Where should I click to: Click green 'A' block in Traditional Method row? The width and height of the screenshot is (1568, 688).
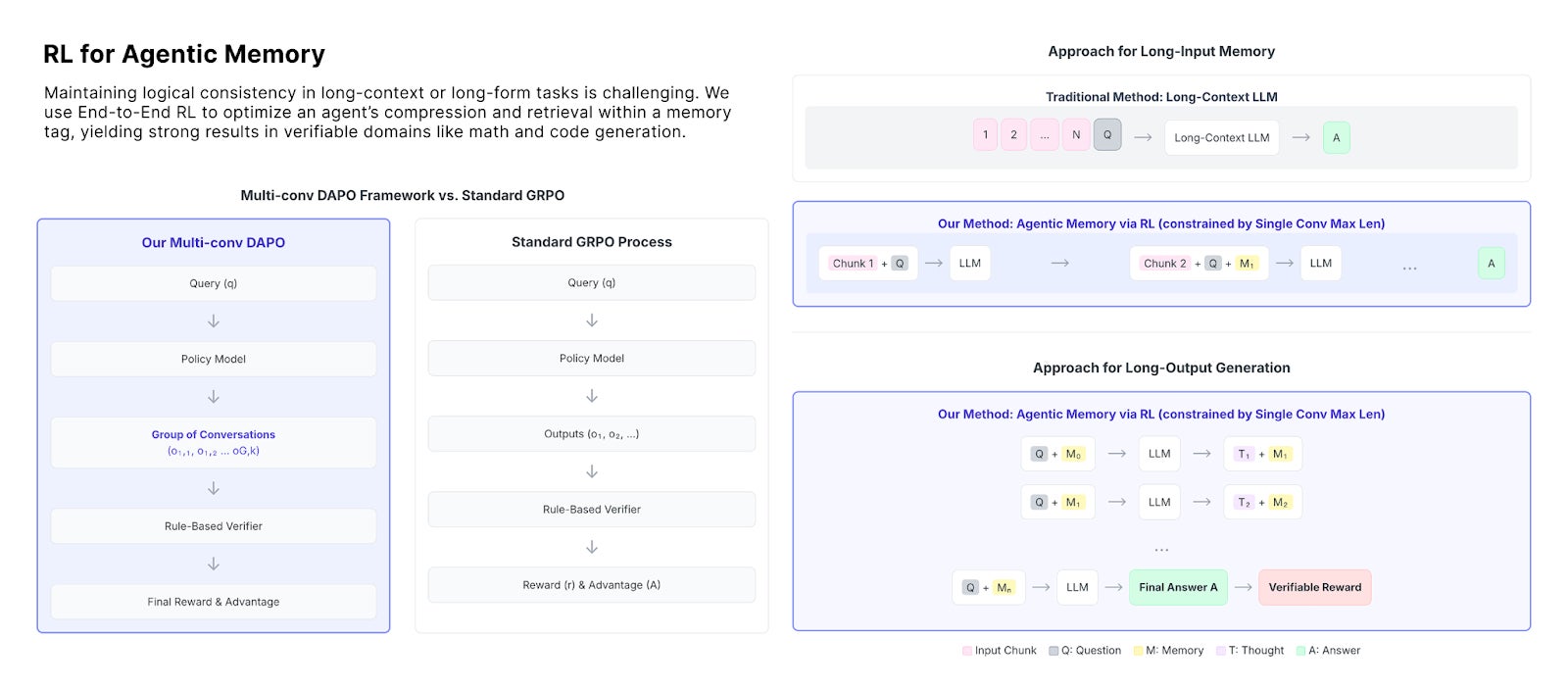[1336, 137]
